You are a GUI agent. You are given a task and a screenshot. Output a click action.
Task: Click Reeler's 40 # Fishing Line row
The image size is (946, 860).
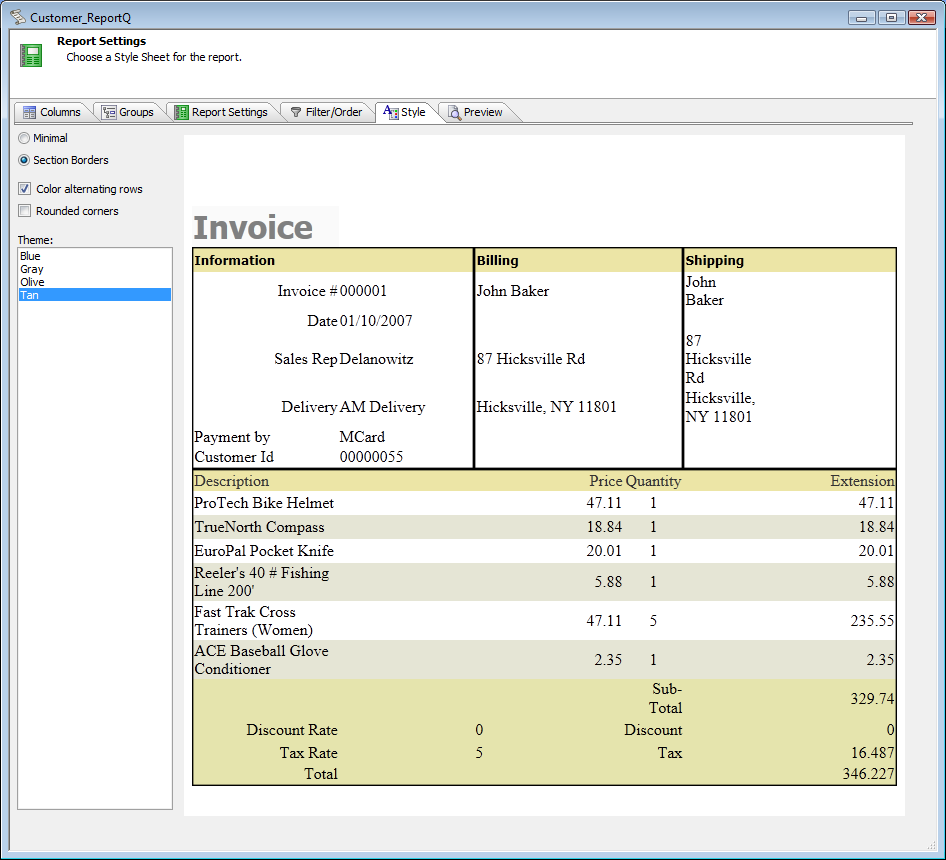point(544,582)
